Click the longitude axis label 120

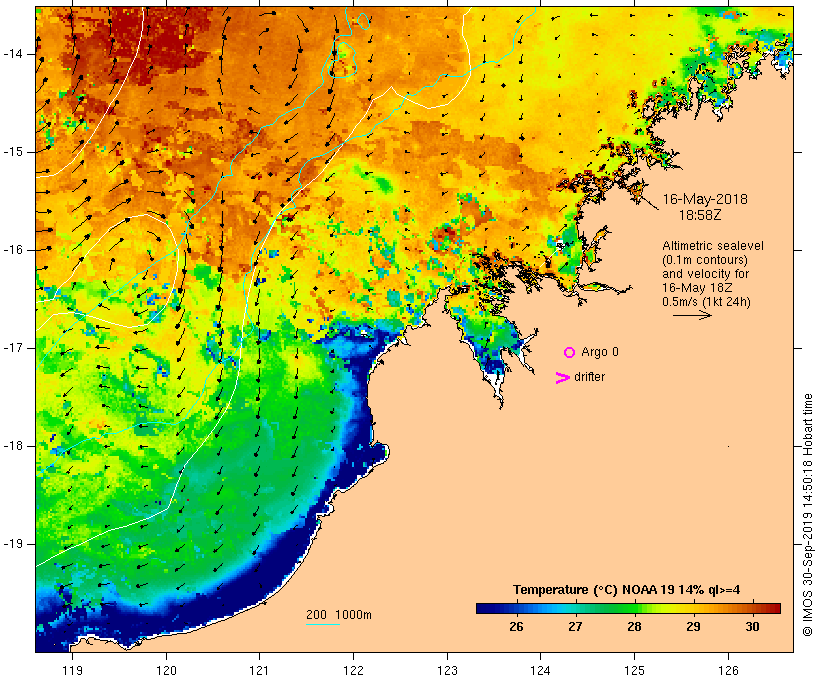click(166, 670)
